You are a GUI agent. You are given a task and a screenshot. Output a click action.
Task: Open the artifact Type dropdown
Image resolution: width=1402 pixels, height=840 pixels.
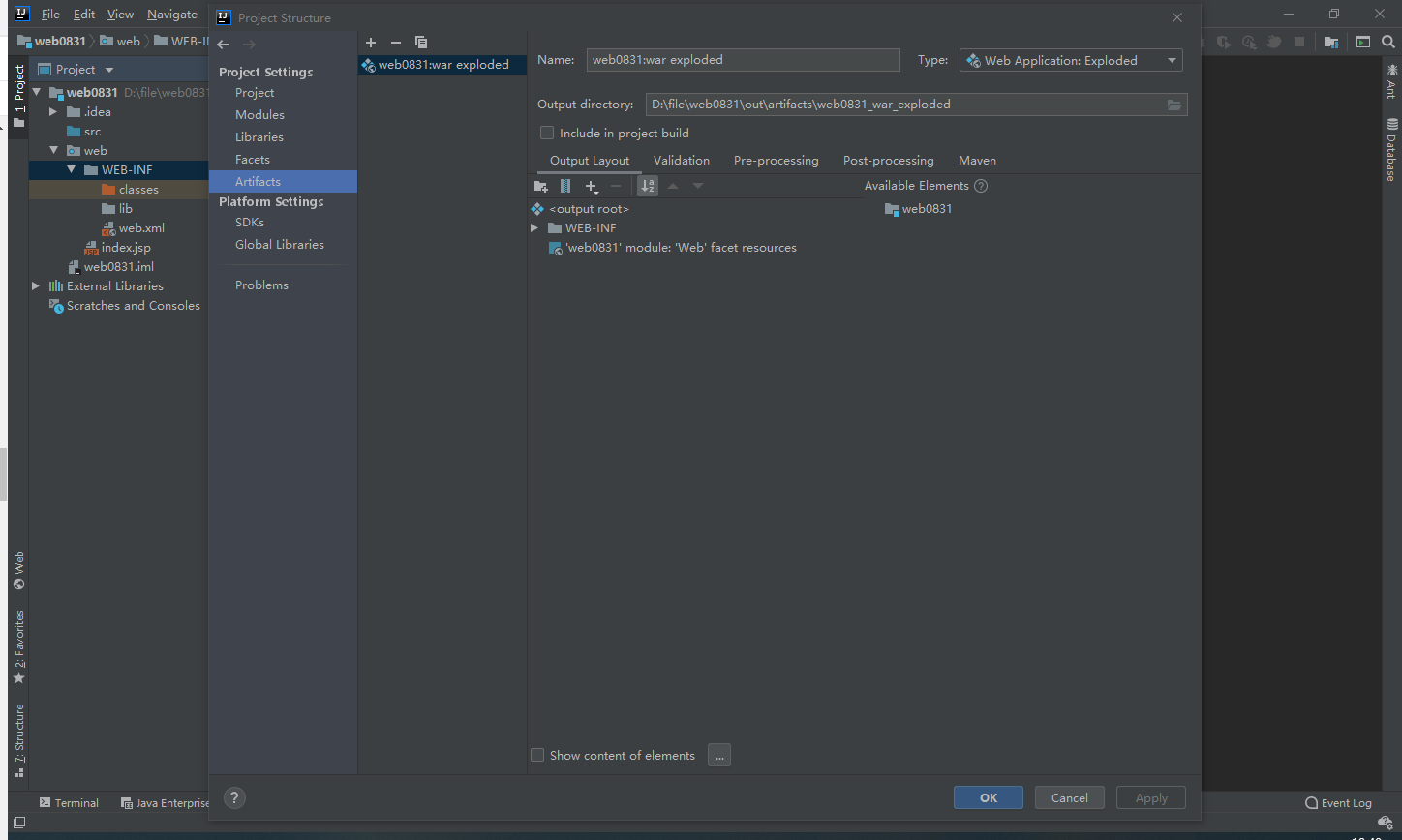(1071, 60)
